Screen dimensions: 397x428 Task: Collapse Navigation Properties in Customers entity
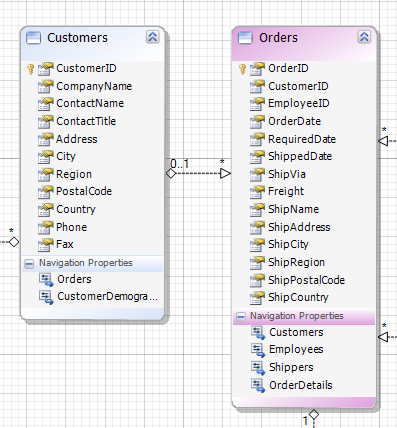[29, 264]
